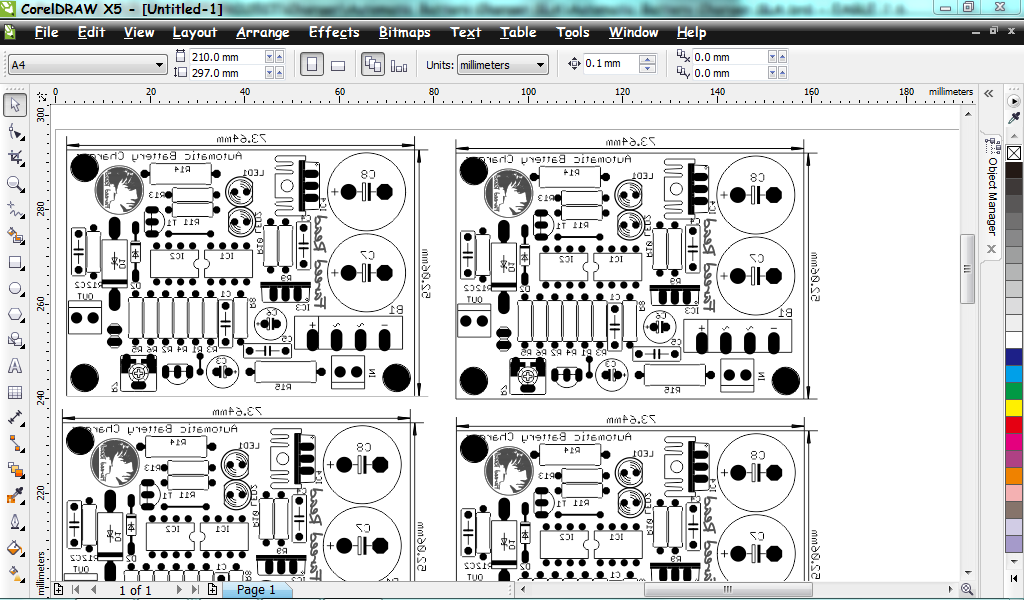The image size is (1024, 600).
Task: Switch to the Page 1 tab
Action: tap(256, 590)
